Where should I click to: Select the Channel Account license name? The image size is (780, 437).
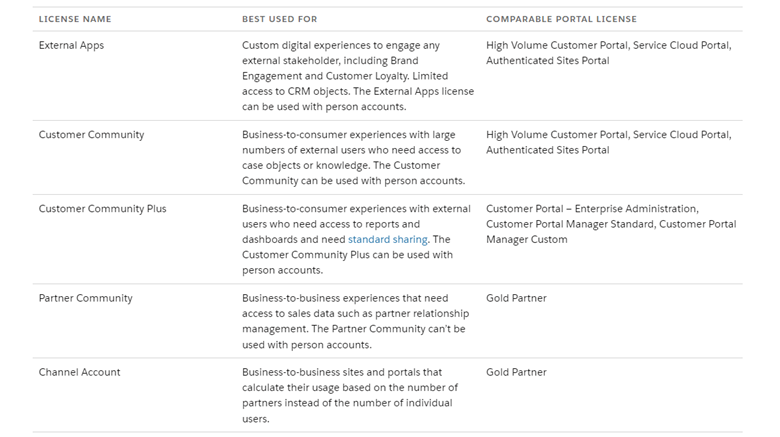80,372
